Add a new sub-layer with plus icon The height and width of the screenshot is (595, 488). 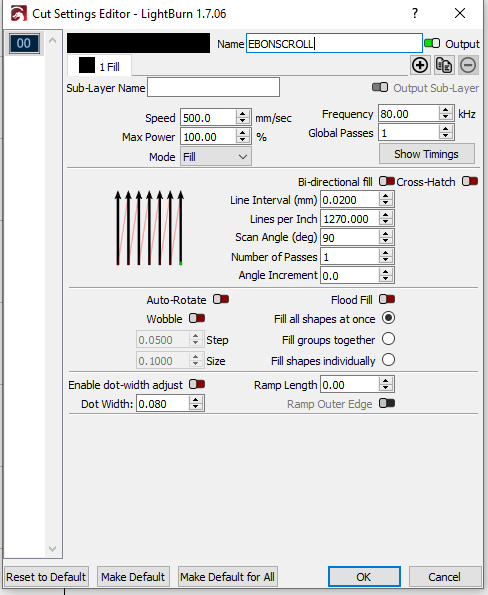420,65
